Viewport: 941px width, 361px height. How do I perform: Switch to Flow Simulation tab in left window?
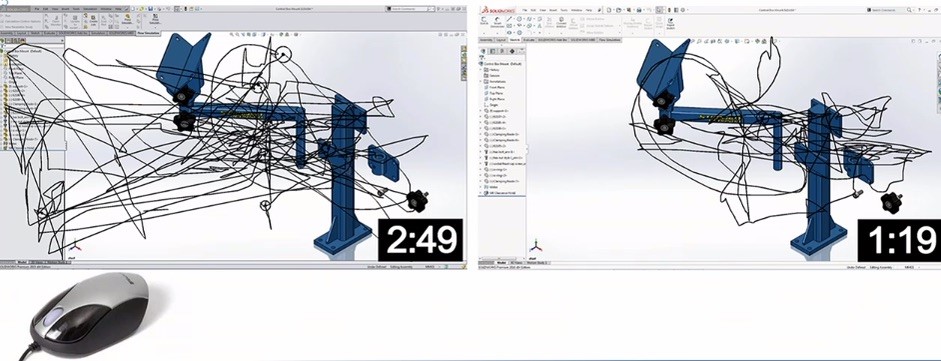148,33
